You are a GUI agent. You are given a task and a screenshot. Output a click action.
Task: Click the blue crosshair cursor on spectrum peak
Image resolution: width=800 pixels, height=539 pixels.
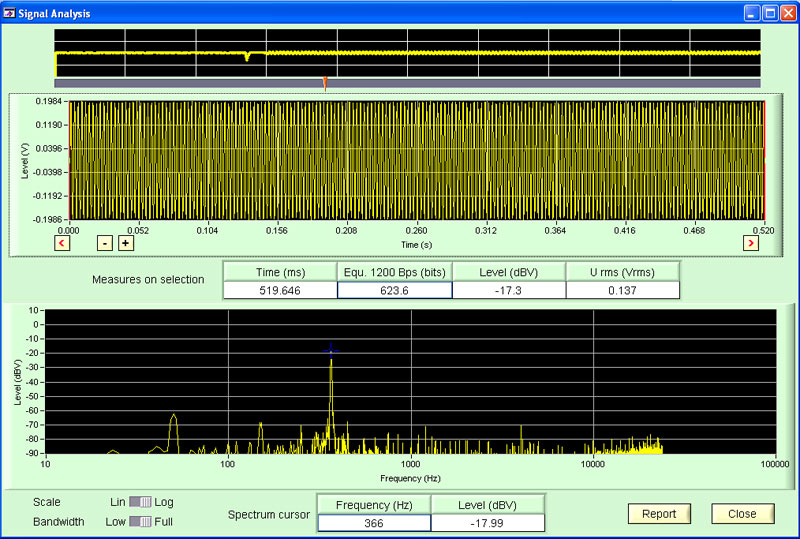click(x=331, y=351)
